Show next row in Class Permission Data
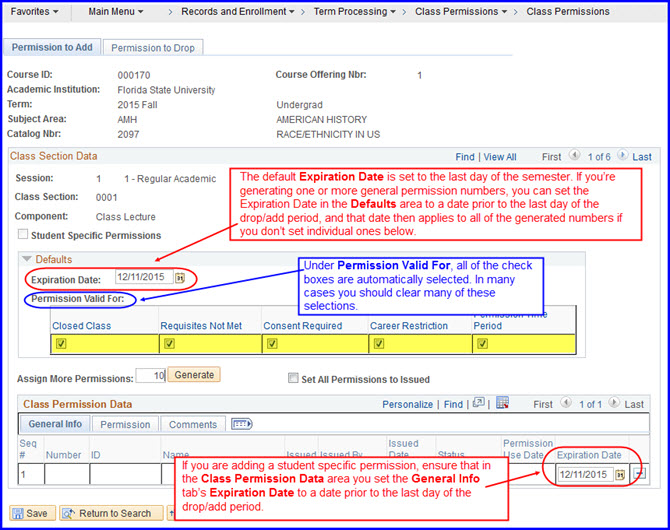Screen dimensions: 670x530 [614, 402]
